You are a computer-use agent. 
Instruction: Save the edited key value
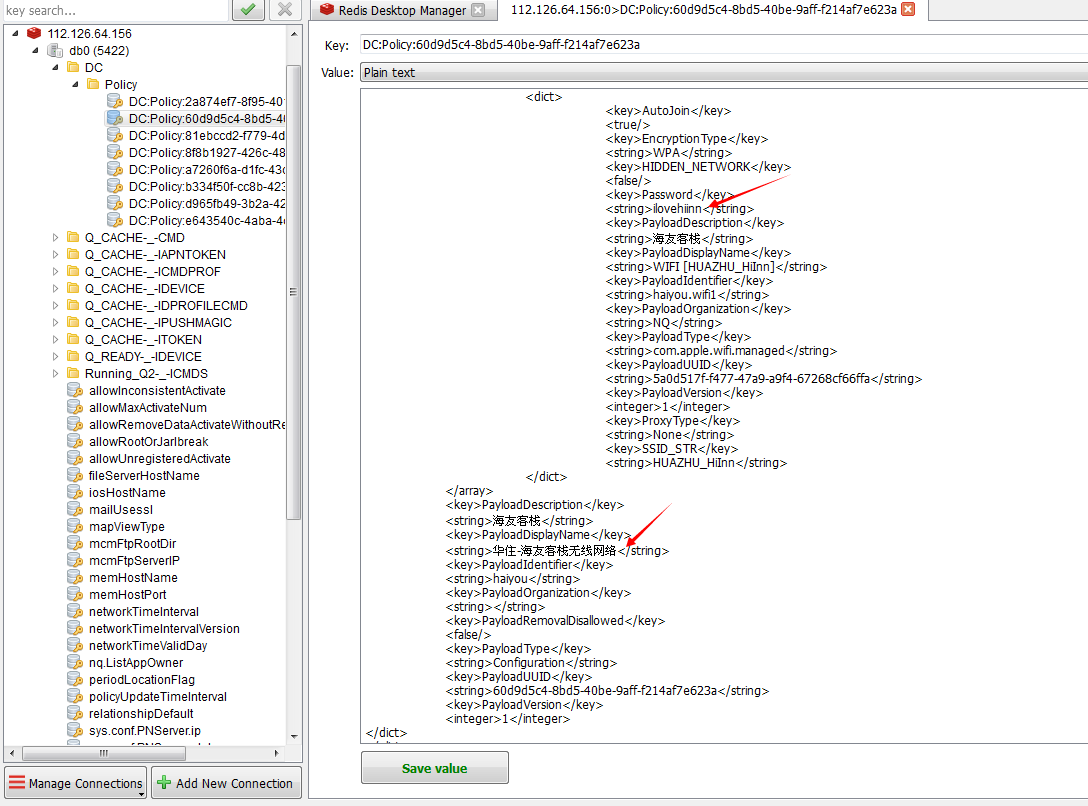pos(434,768)
